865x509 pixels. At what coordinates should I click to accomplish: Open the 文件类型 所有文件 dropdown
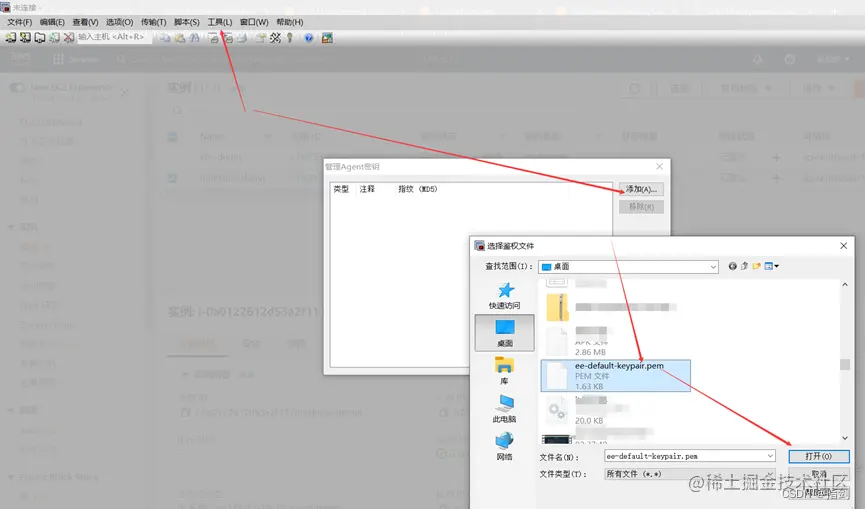coord(690,474)
